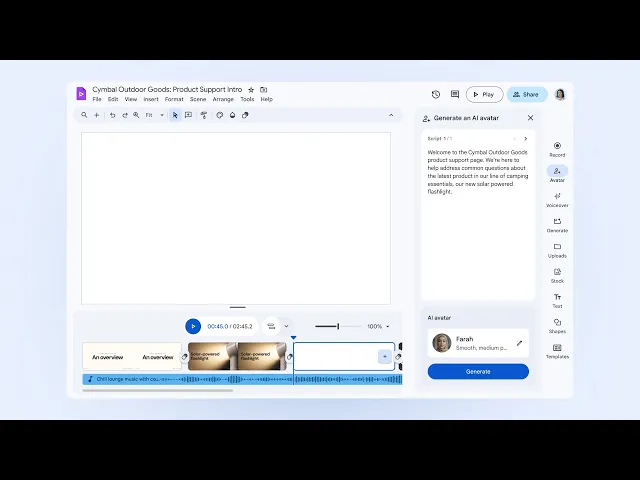Select the Chill lounge music audio track
640x480 pixels.
pyautogui.click(x=242, y=379)
